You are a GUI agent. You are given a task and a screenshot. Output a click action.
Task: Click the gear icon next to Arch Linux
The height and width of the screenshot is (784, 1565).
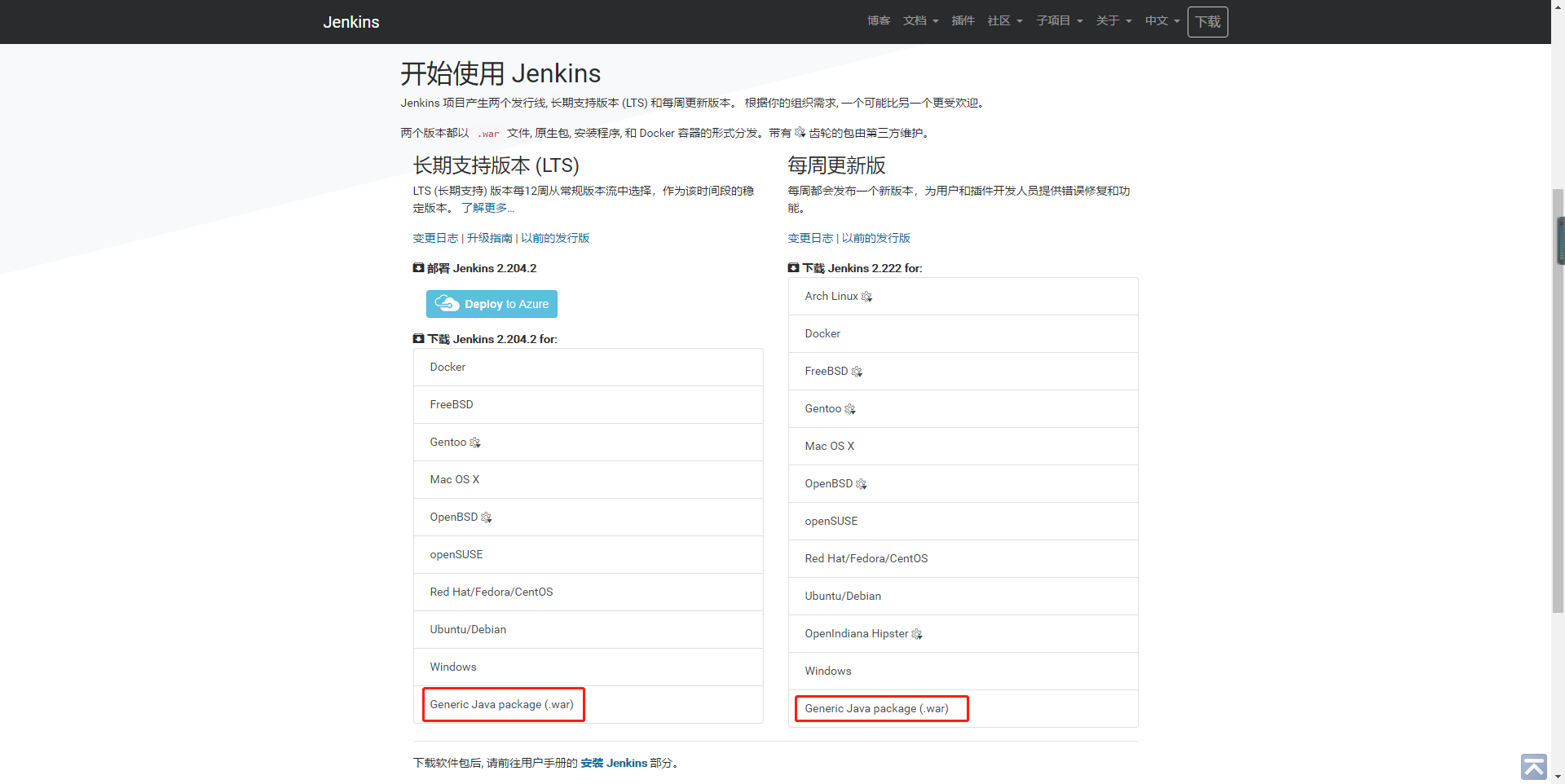866,297
